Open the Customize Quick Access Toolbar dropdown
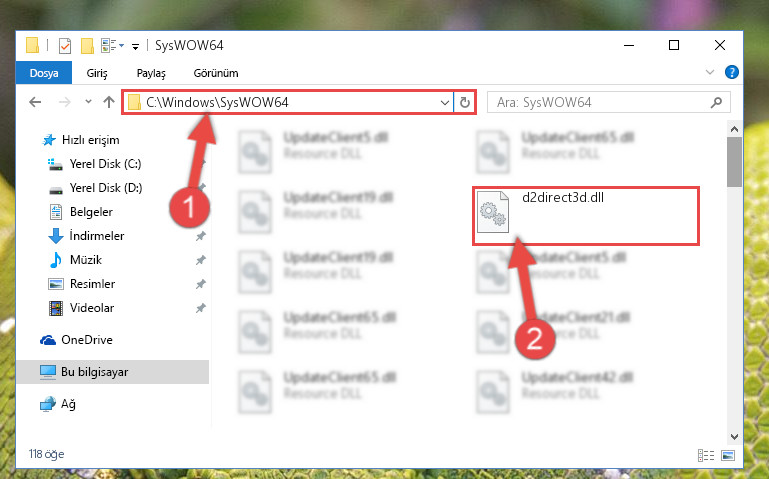769x479 pixels. point(135,46)
